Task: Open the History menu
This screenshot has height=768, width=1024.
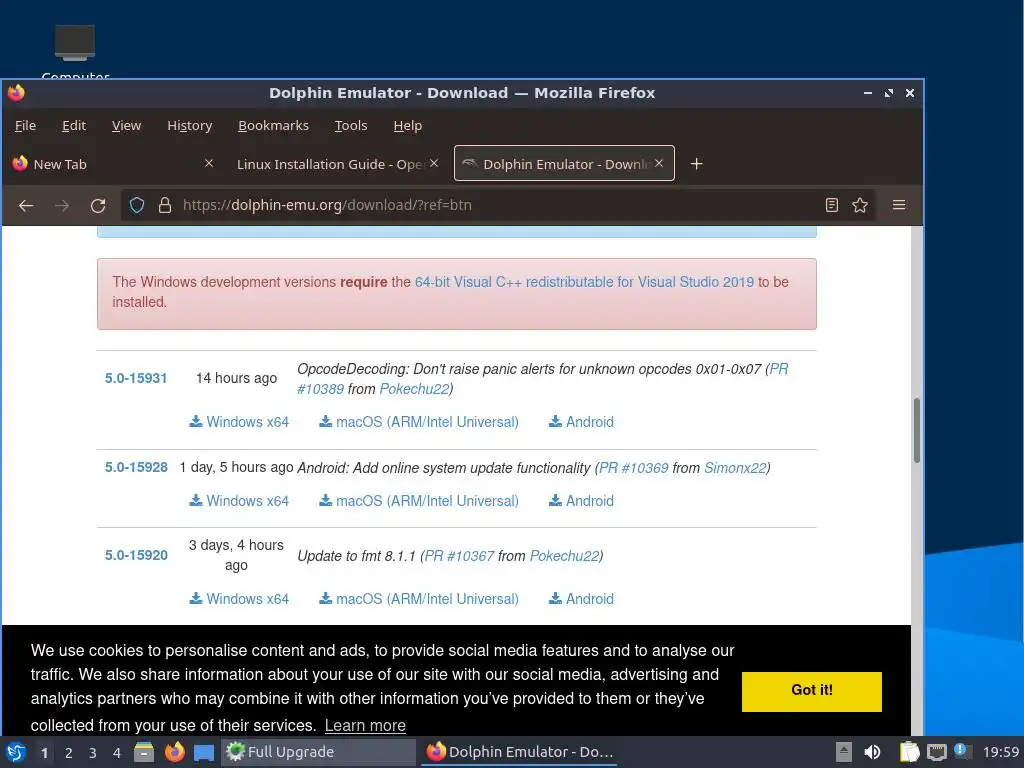Action: (189, 125)
